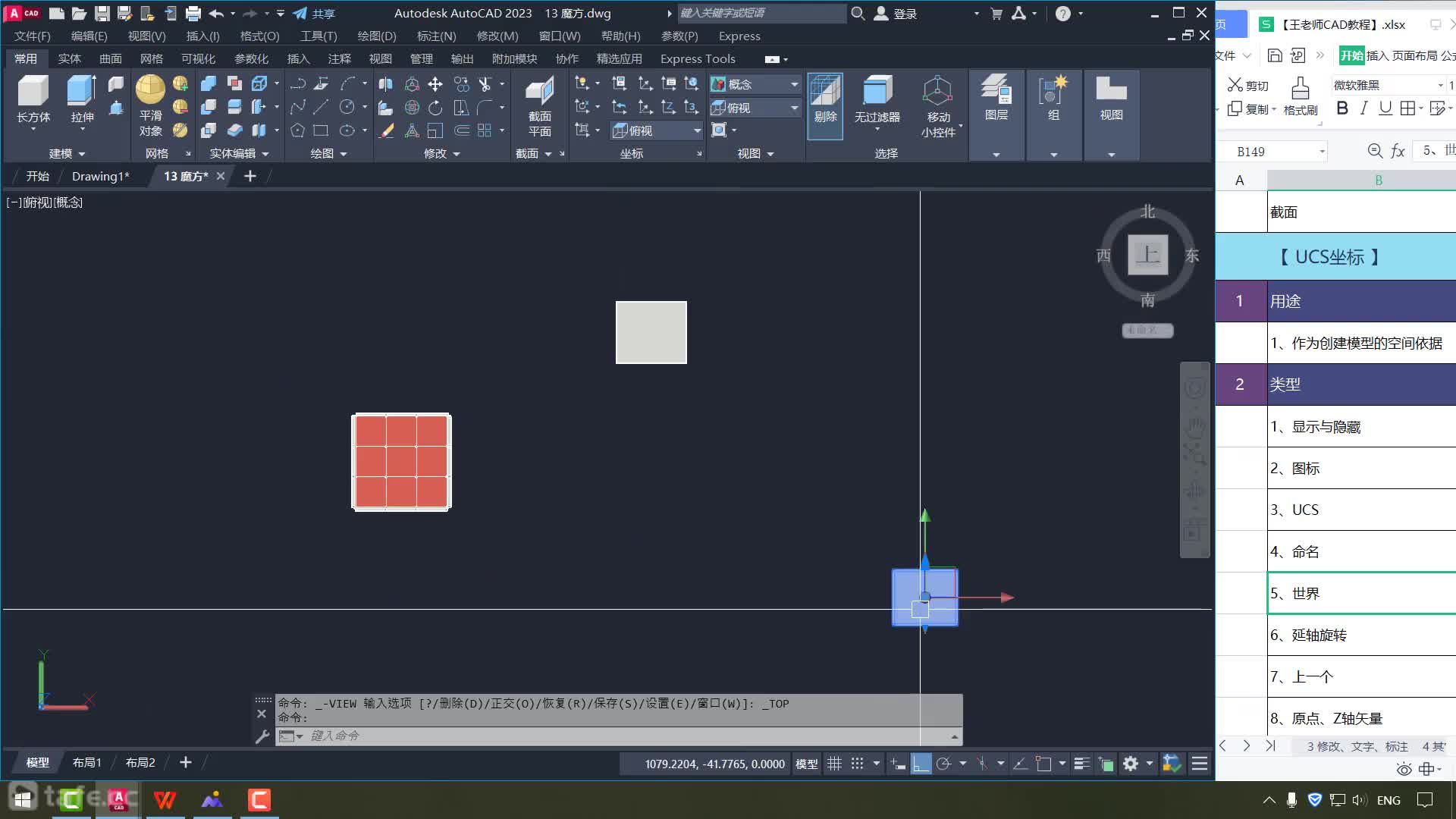
Task: Select the Polyline tool in 绘图 panel
Action: click(298, 84)
